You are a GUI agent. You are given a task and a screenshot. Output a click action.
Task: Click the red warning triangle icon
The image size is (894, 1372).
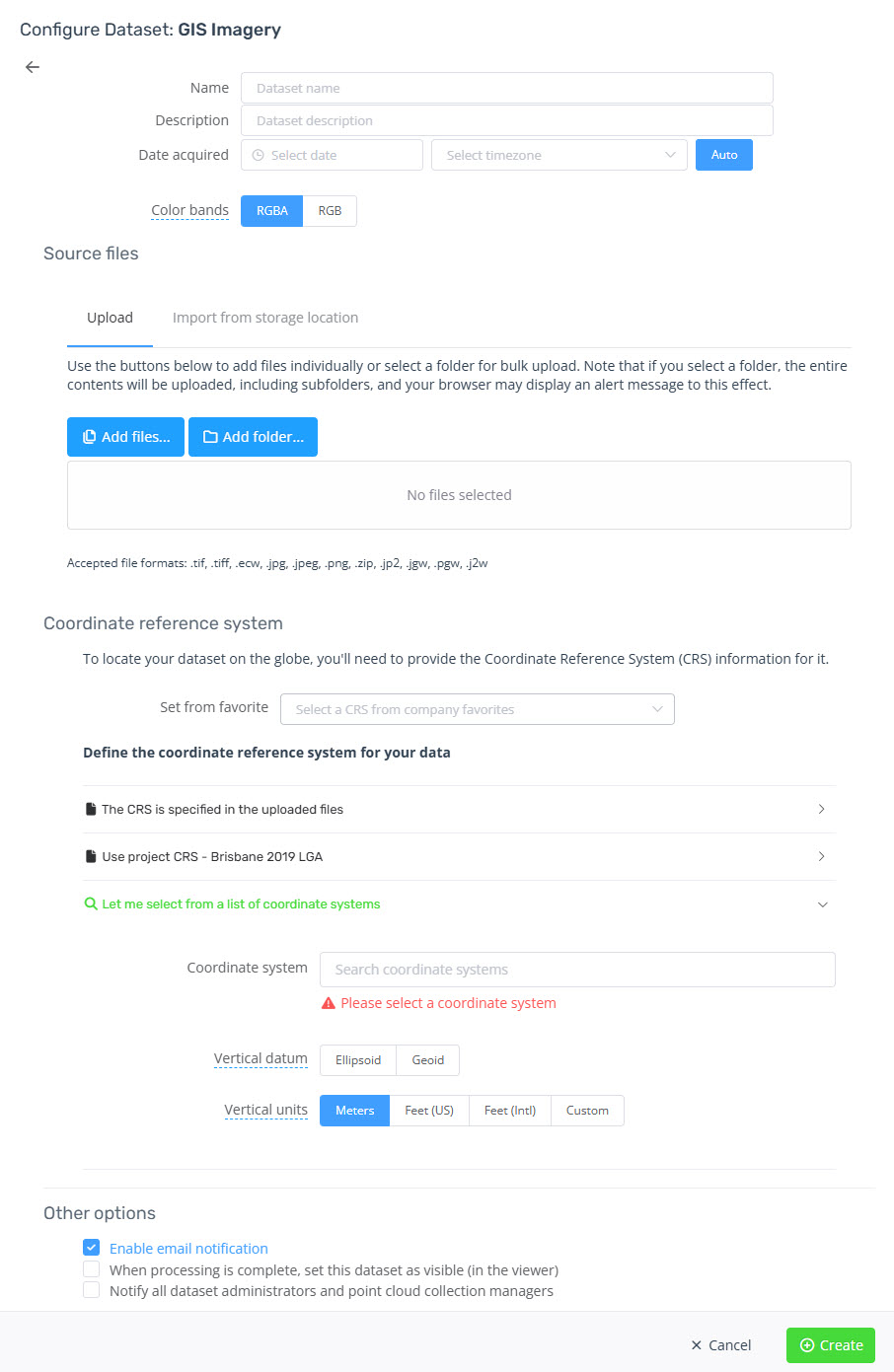[x=329, y=1003]
